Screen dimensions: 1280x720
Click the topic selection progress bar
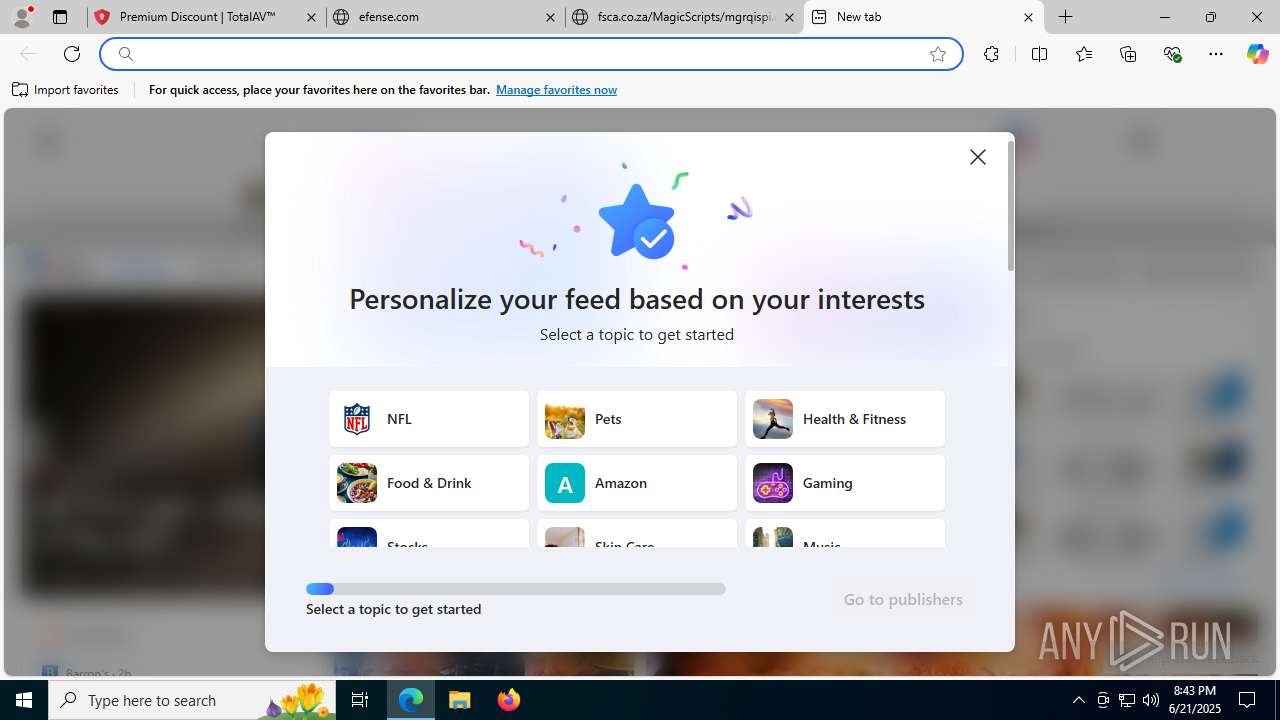click(516, 589)
